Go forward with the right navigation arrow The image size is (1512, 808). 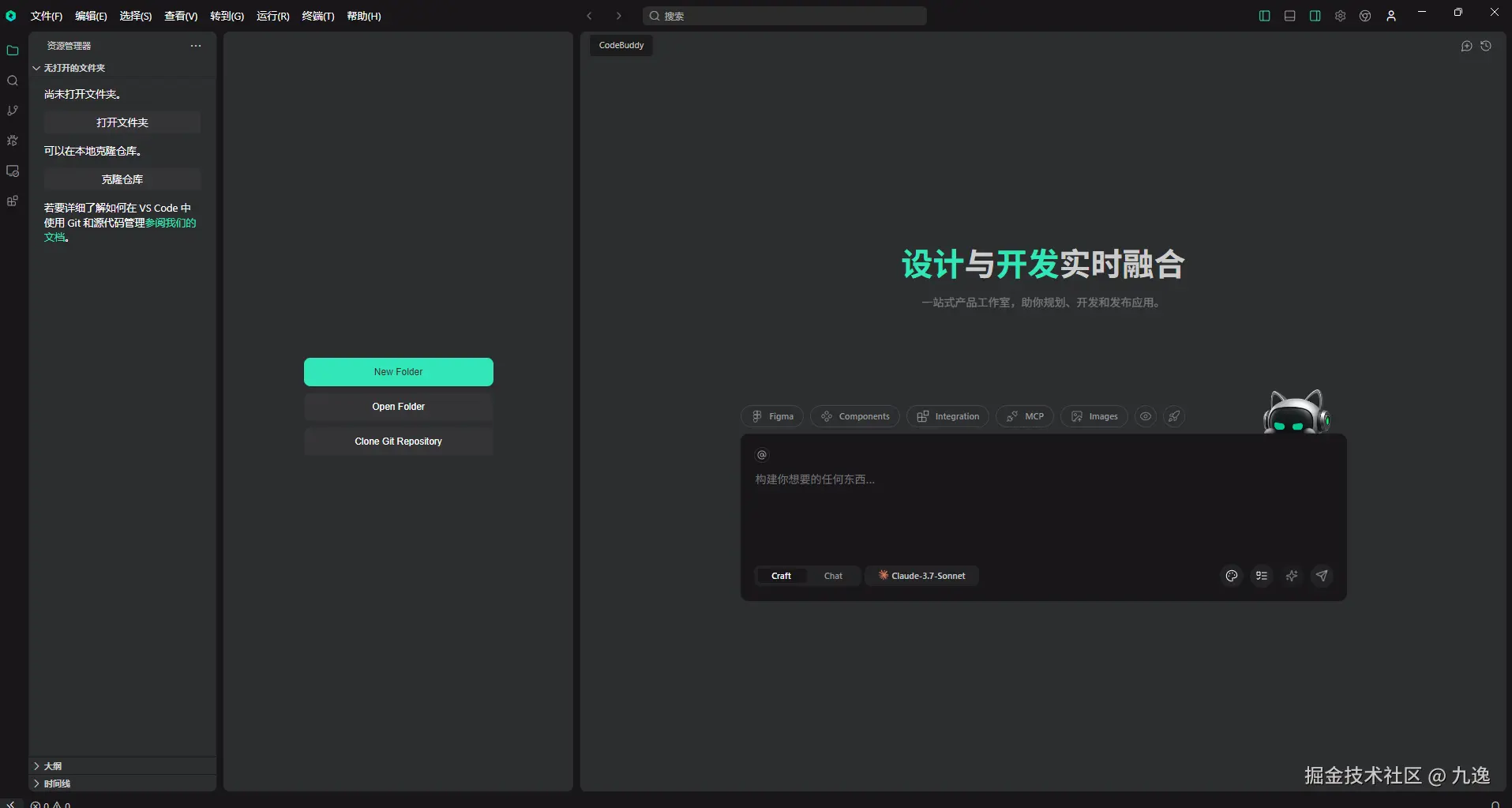click(618, 16)
